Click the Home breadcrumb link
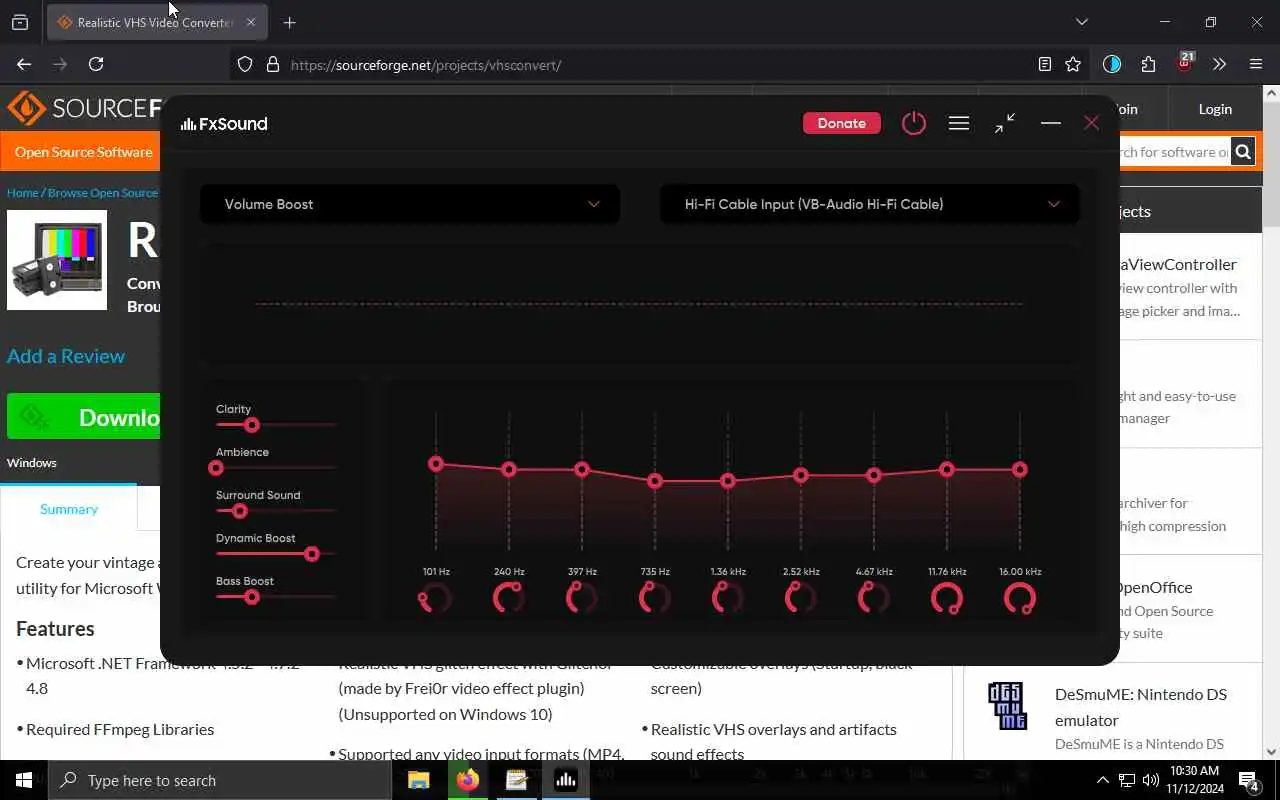 pos(22,192)
